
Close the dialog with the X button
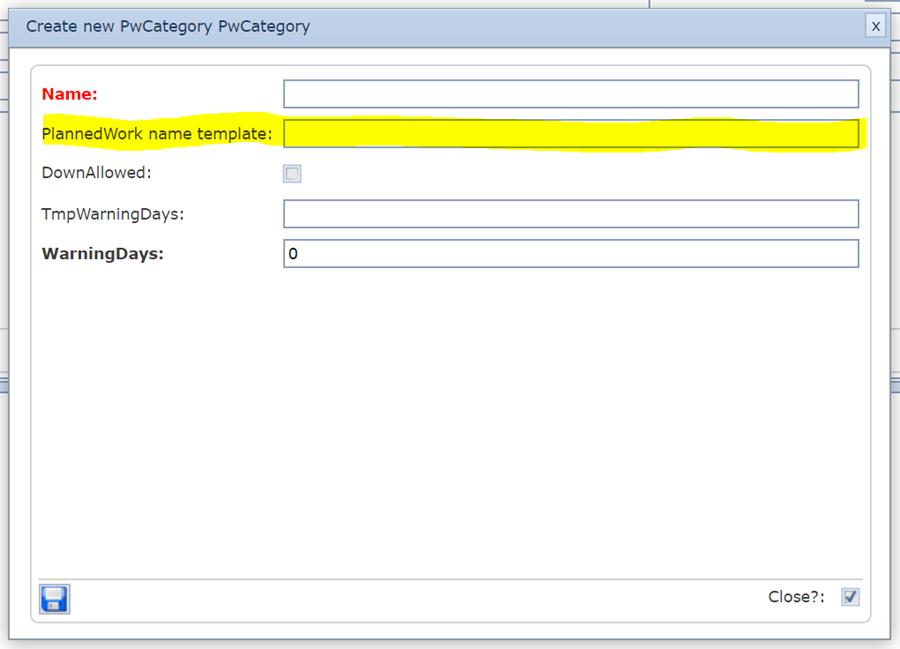tap(876, 26)
